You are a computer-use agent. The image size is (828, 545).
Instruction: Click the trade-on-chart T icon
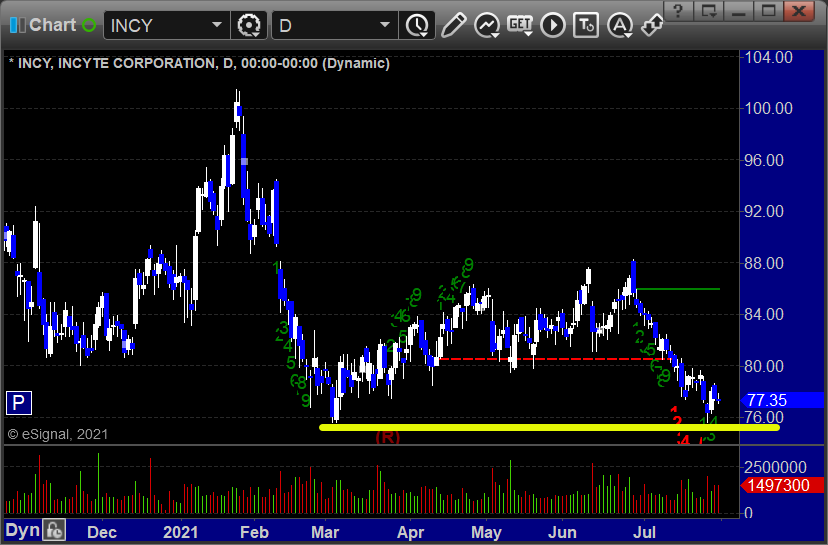click(586, 25)
